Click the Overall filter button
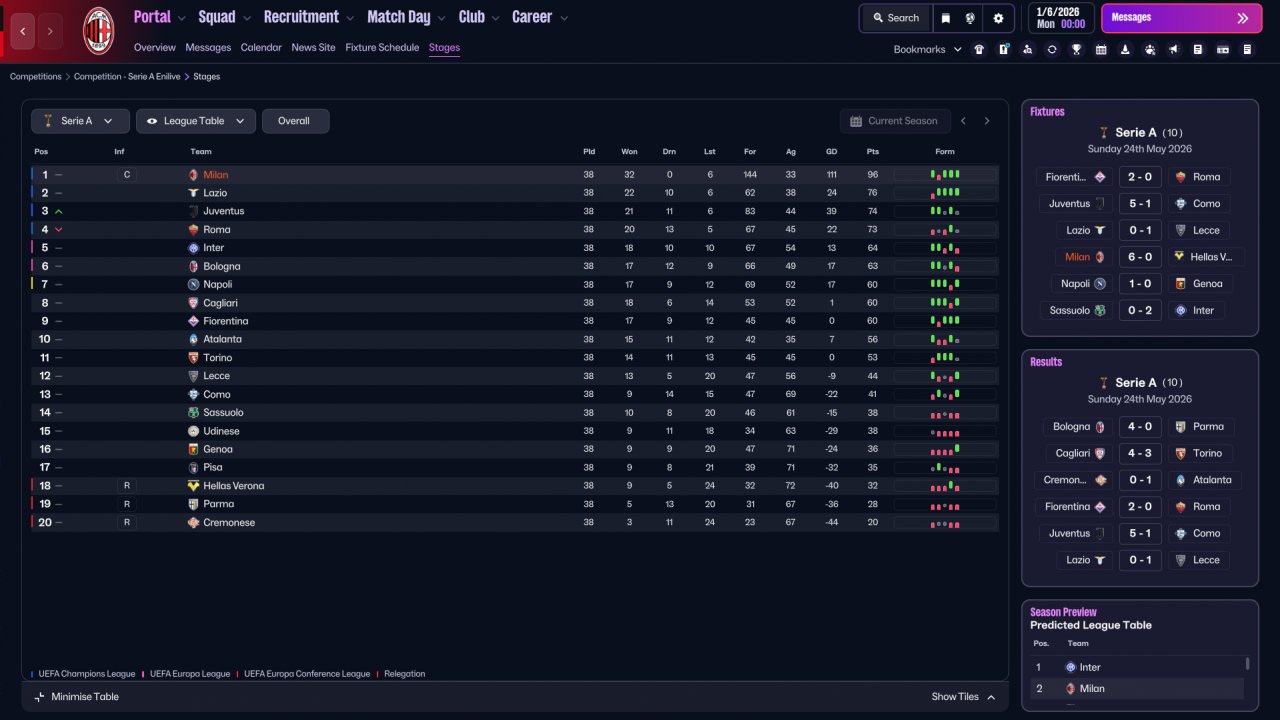The image size is (1280, 720). [295, 121]
